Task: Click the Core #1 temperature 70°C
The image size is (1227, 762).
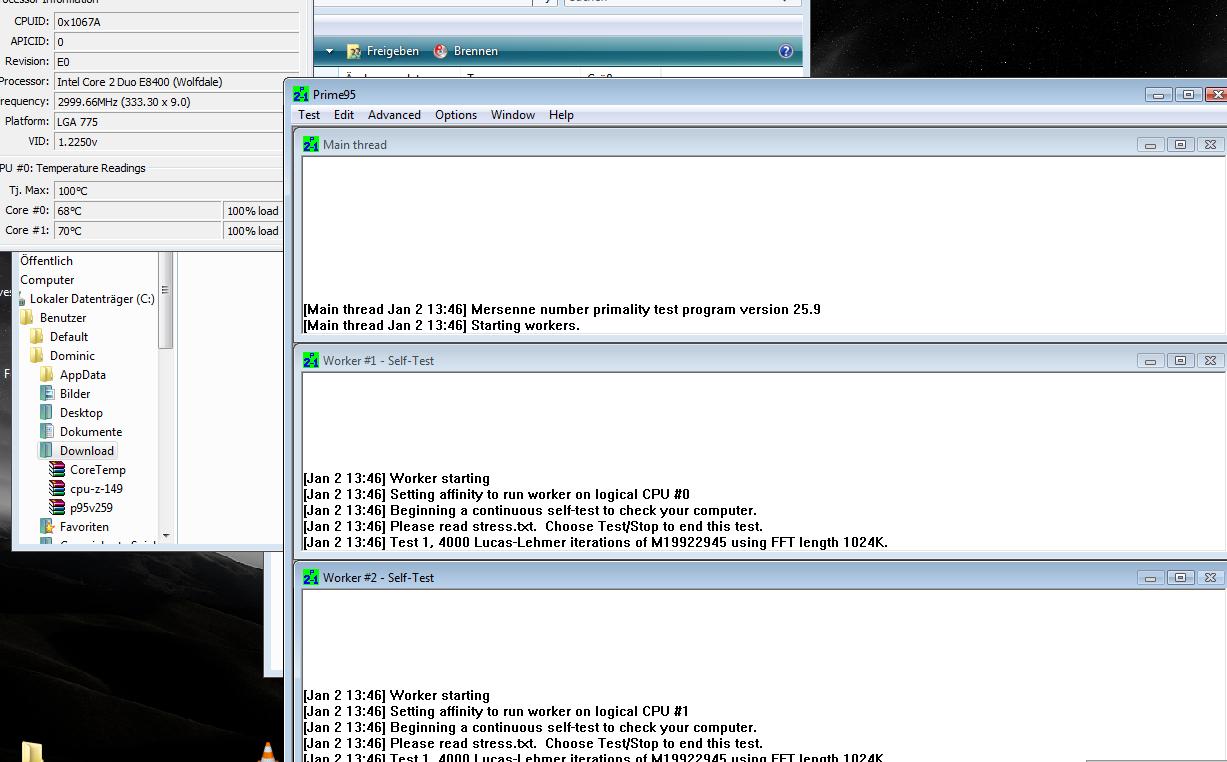Action: tap(137, 230)
